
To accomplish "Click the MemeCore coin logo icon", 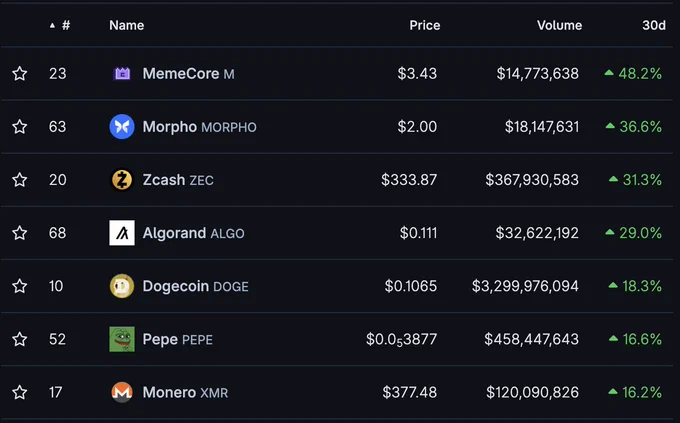I will [x=122, y=74].
